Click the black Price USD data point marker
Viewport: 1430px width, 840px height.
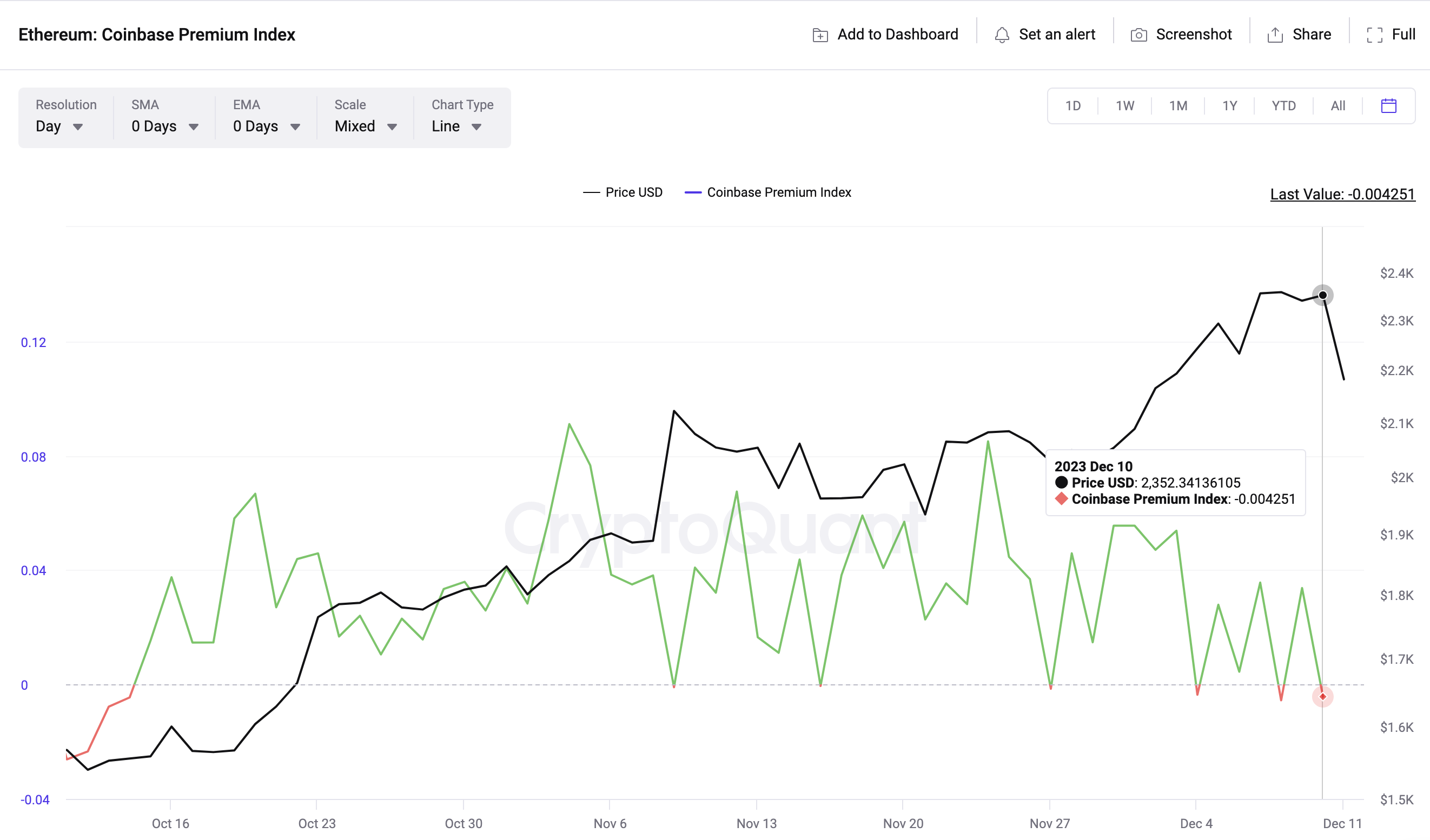[1323, 295]
